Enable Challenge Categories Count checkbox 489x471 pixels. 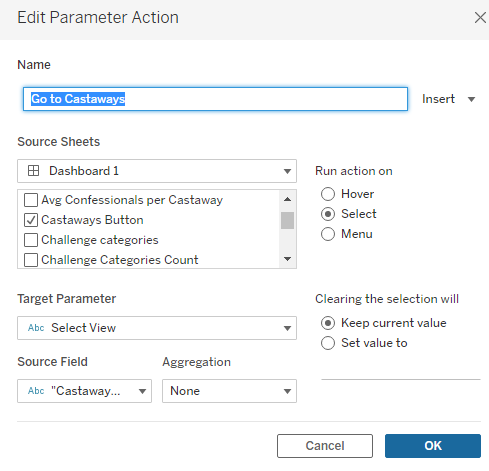31,260
